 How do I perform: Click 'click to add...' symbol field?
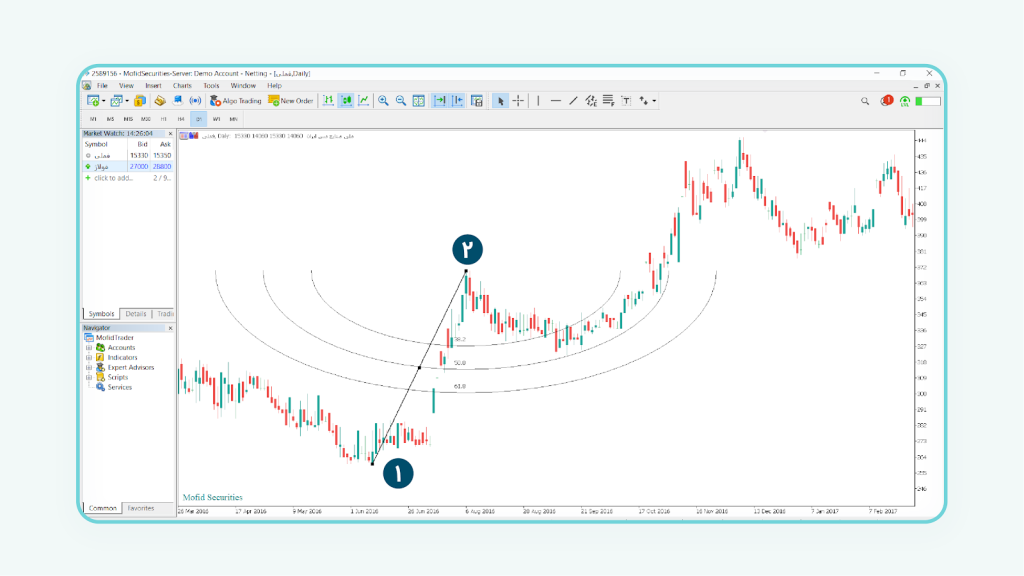point(113,178)
